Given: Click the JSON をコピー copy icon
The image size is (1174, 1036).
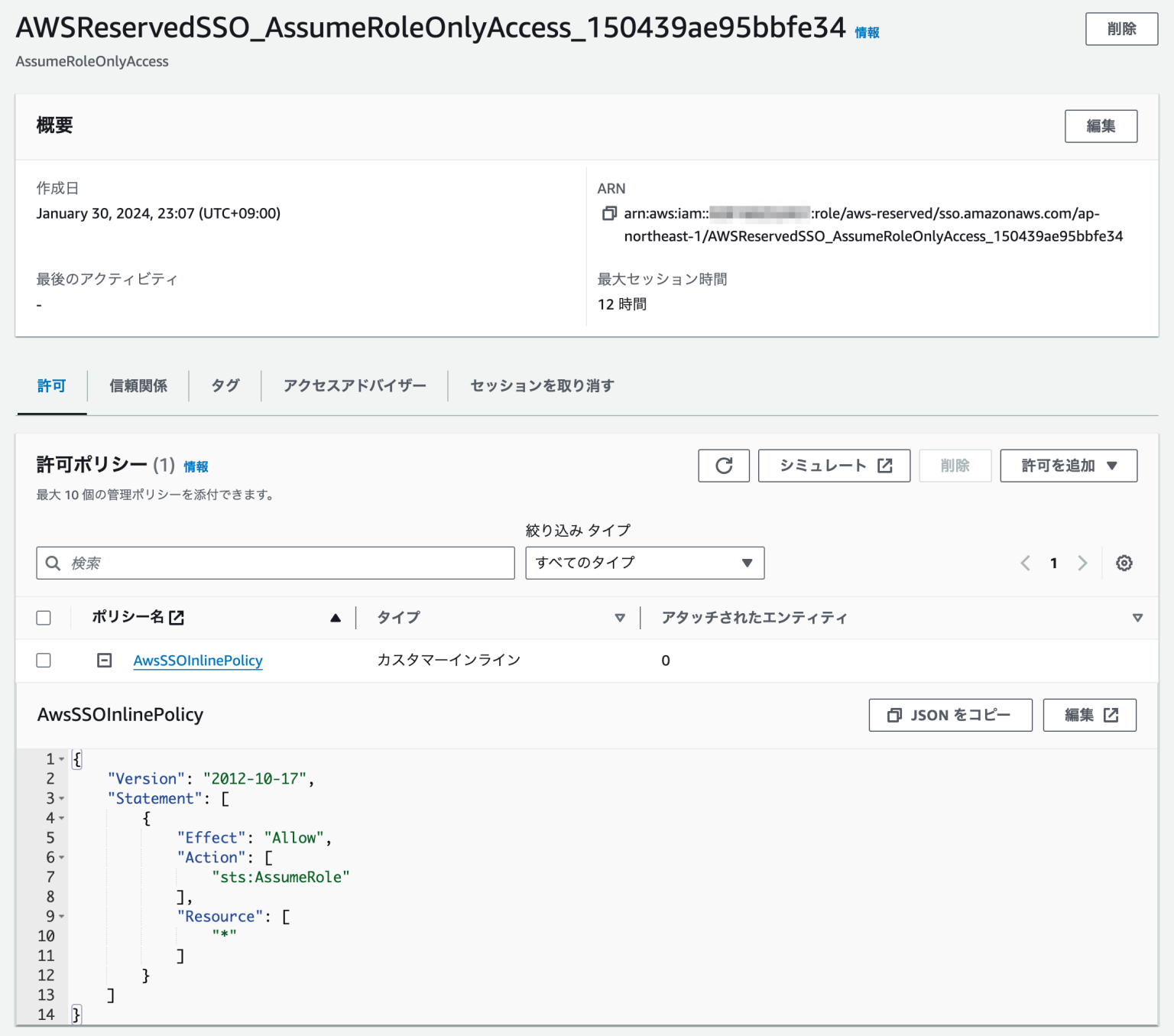Looking at the screenshot, I should tap(894, 715).
